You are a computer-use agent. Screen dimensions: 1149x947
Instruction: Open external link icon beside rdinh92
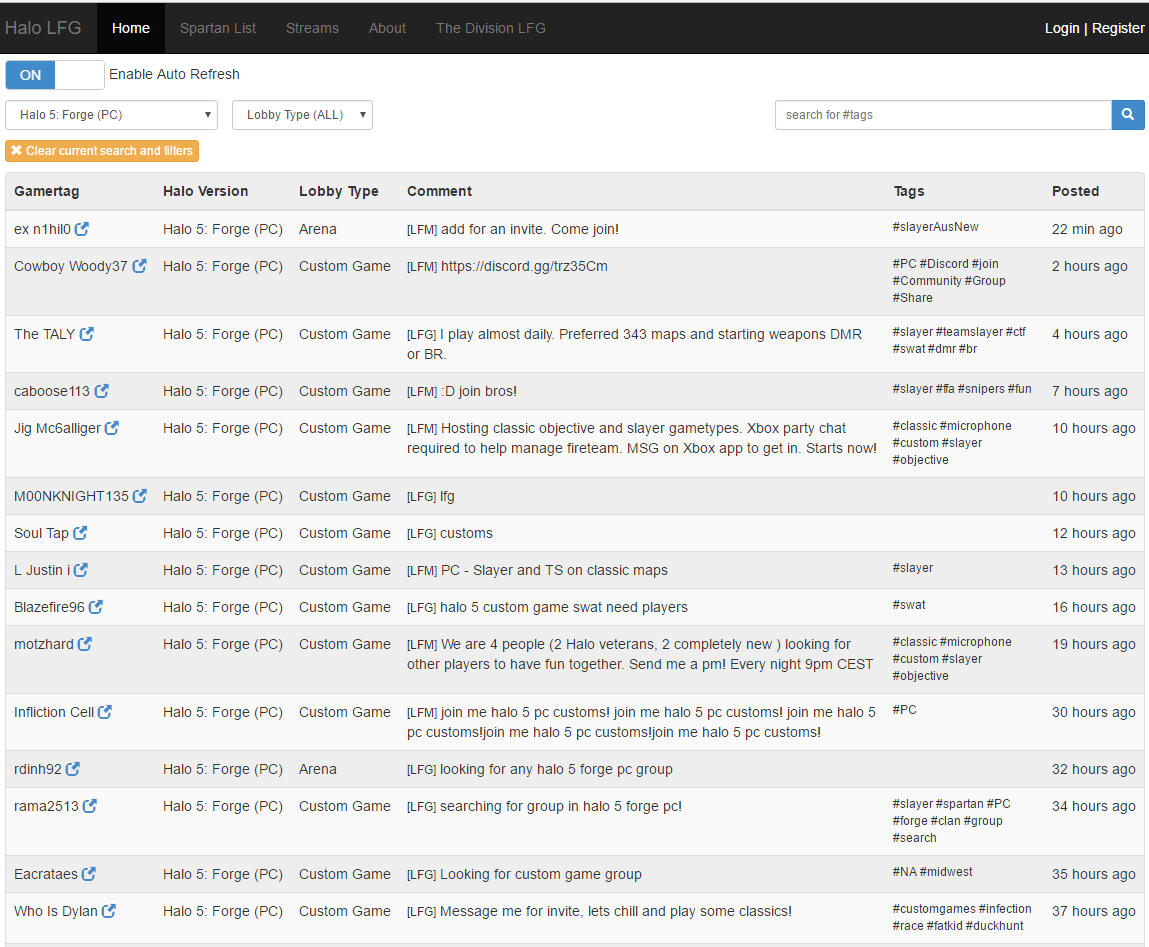click(73, 769)
